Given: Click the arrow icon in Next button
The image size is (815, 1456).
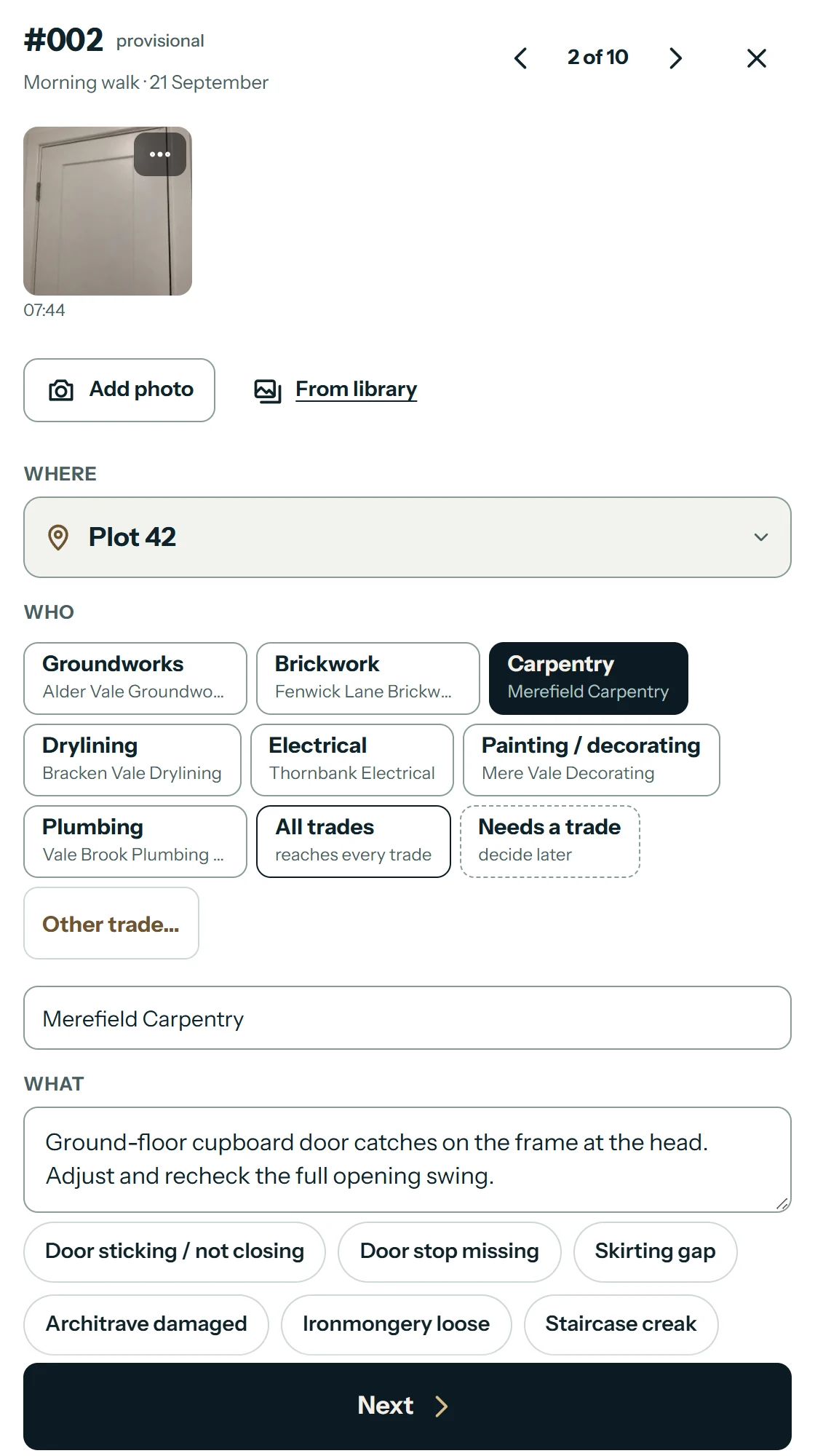Looking at the screenshot, I should [x=441, y=1406].
